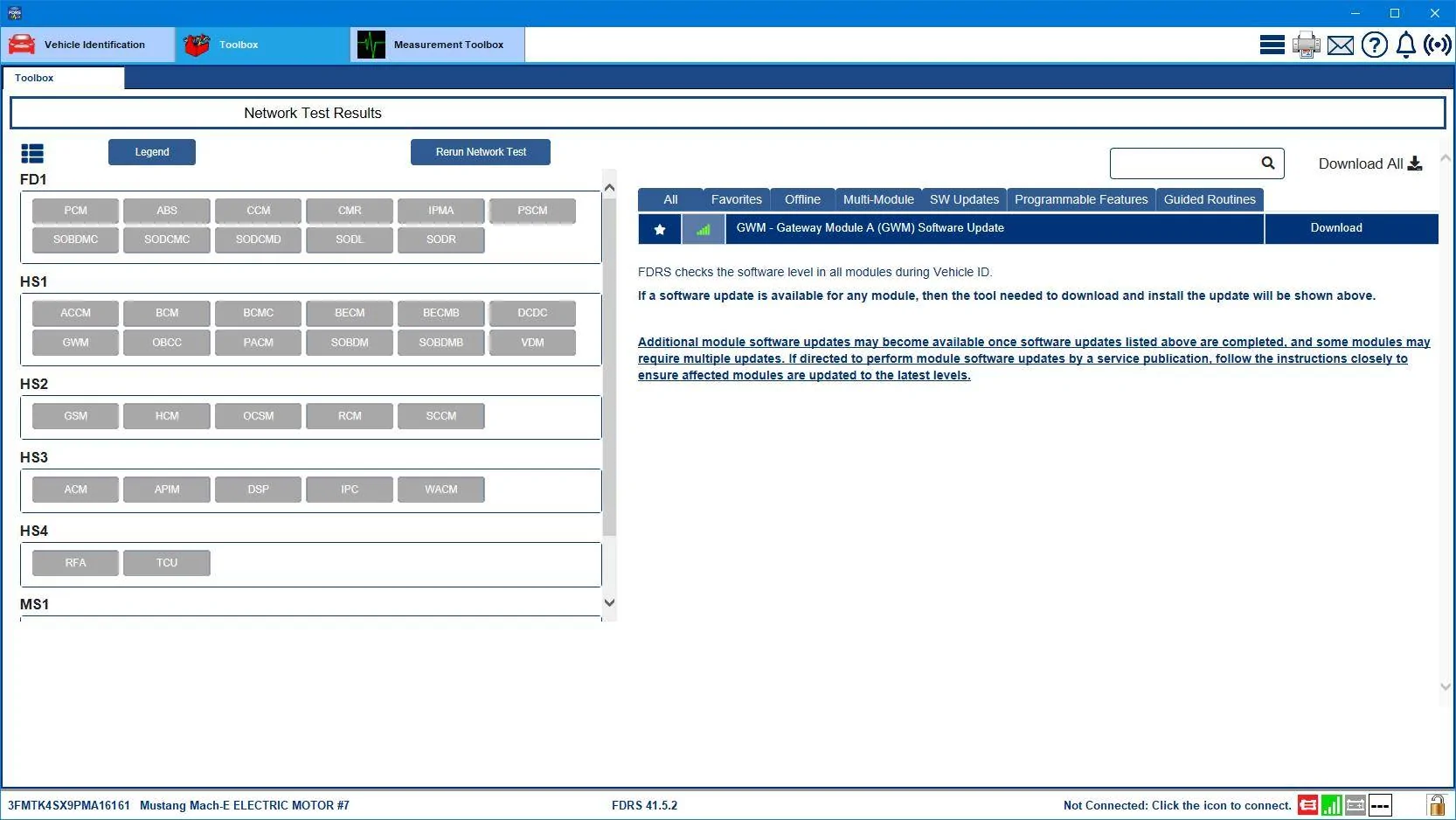Switch to the SW Updates filter tab

(x=964, y=199)
